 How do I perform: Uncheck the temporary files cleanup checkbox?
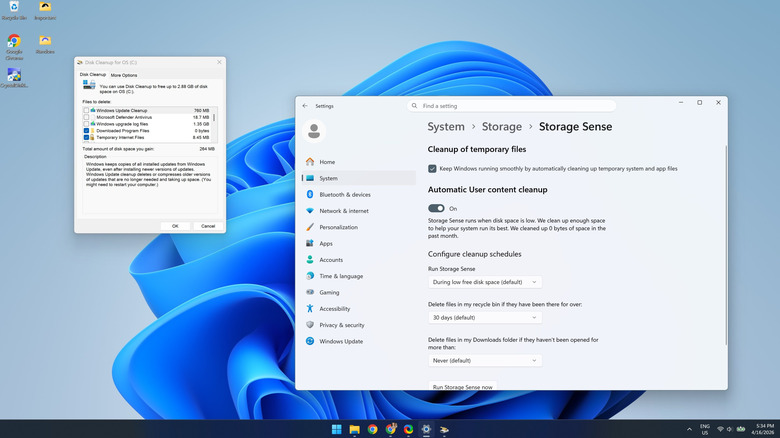[x=432, y=169]
